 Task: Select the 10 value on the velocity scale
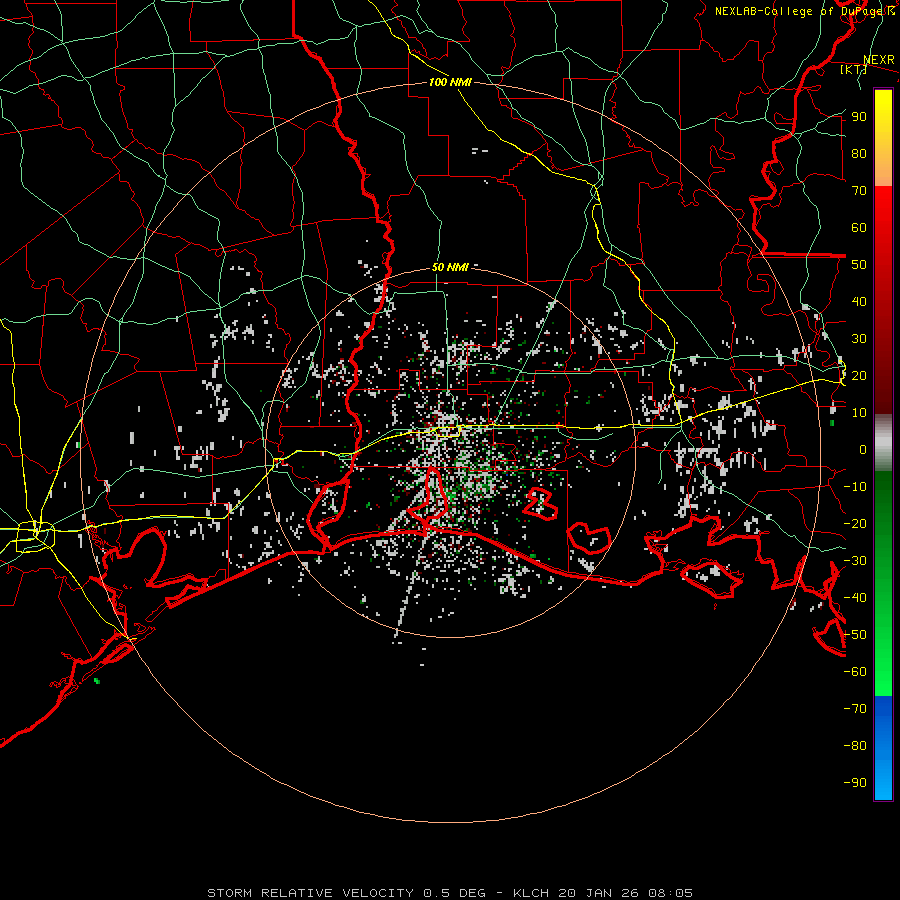point(859,413)
